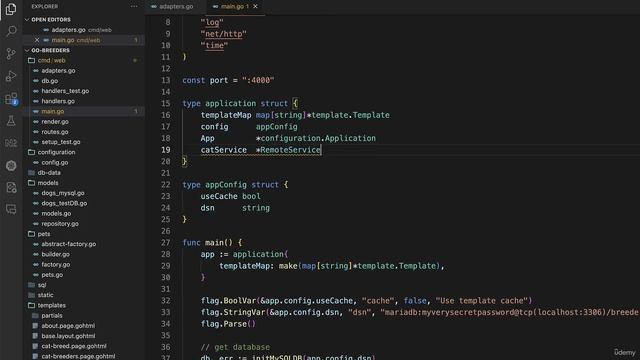Click 'const port' on line 13
This screenshot has width=640, height=360.
pyautogui.click(x=205, y=80)
